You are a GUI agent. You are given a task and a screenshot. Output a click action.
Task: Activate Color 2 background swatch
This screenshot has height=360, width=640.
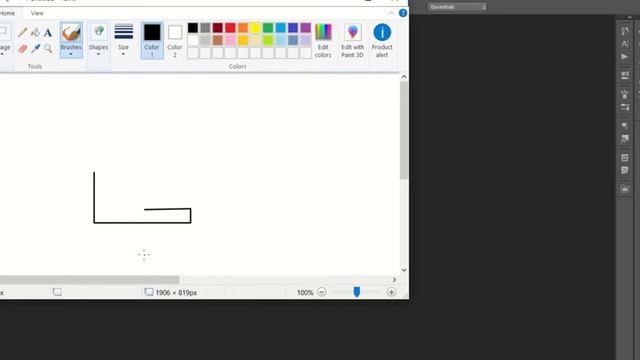[175, 40]
